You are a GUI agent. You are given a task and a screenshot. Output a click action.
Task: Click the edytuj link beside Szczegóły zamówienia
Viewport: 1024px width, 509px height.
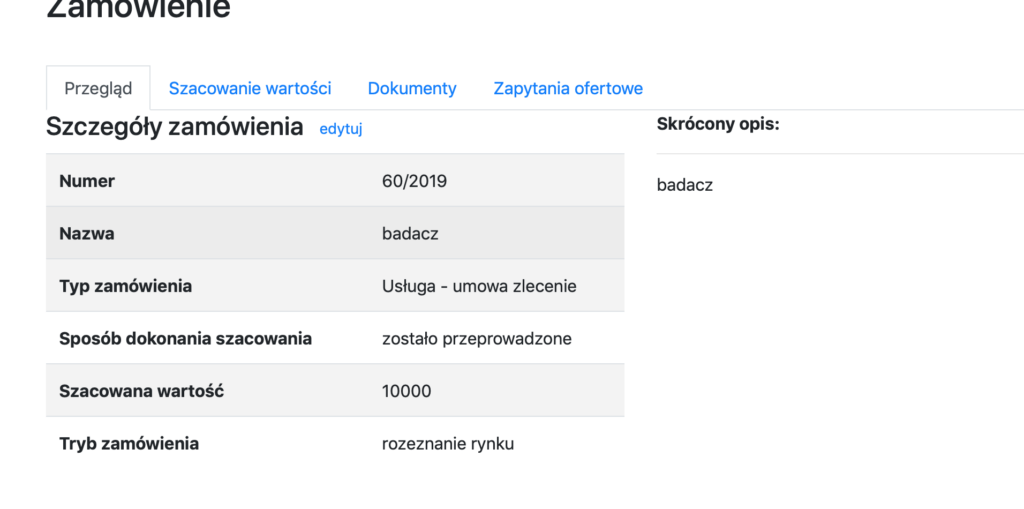click(x=340, y=129)
